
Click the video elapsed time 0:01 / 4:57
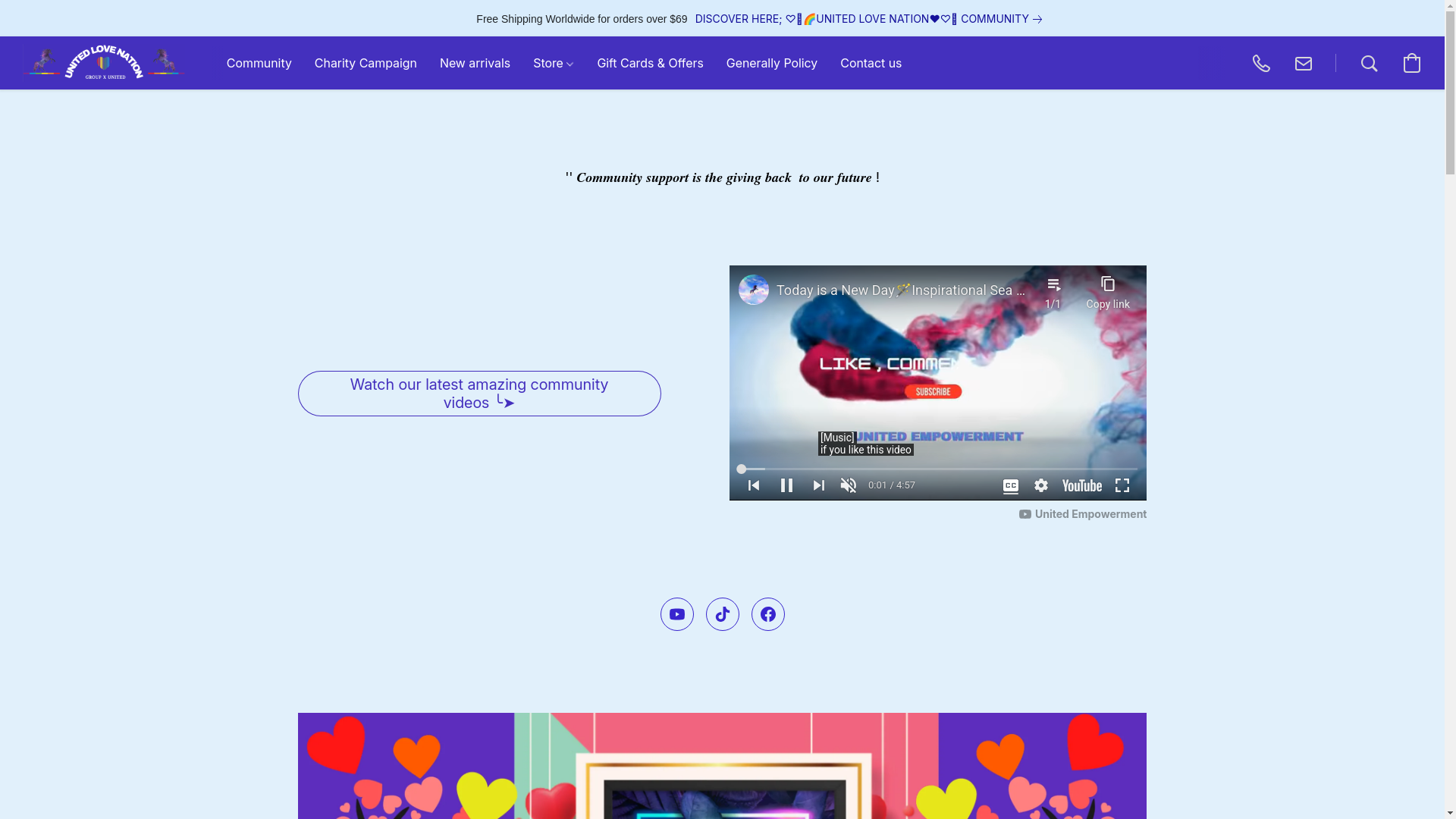pos(892,485)
